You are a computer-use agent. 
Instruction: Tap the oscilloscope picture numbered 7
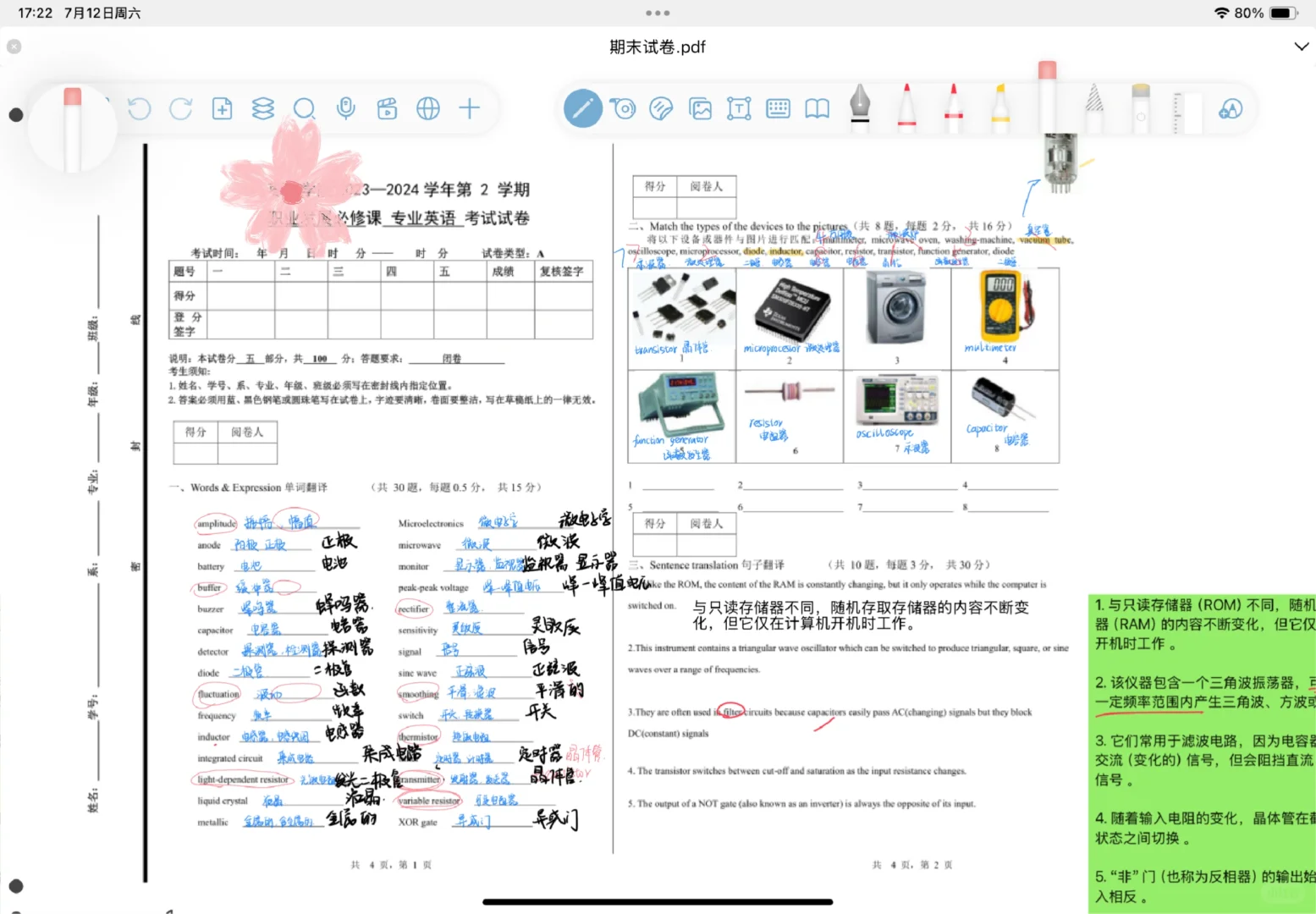click(x=896, y=400)
